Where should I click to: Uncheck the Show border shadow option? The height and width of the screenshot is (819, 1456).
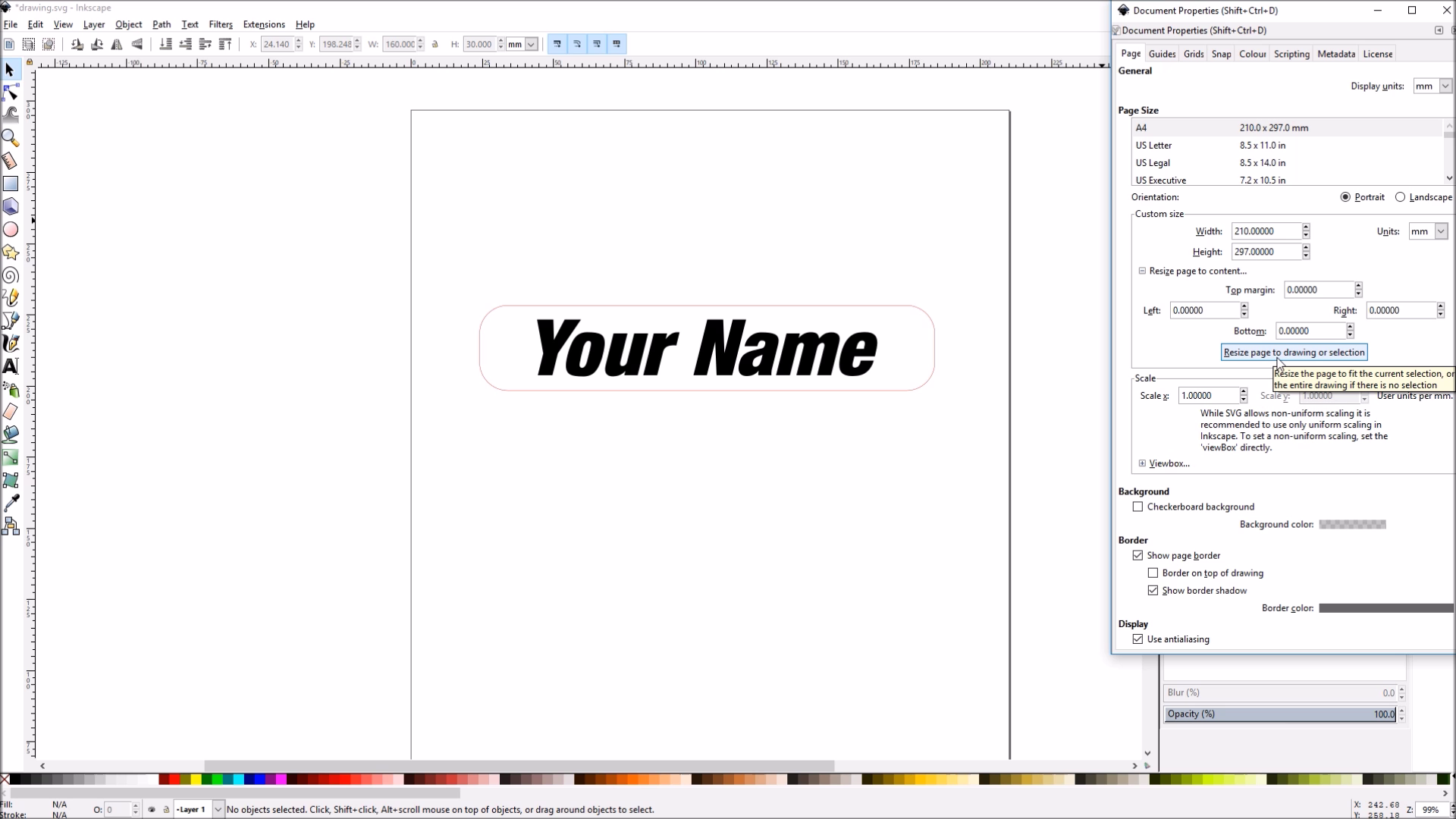(1153, 591)
